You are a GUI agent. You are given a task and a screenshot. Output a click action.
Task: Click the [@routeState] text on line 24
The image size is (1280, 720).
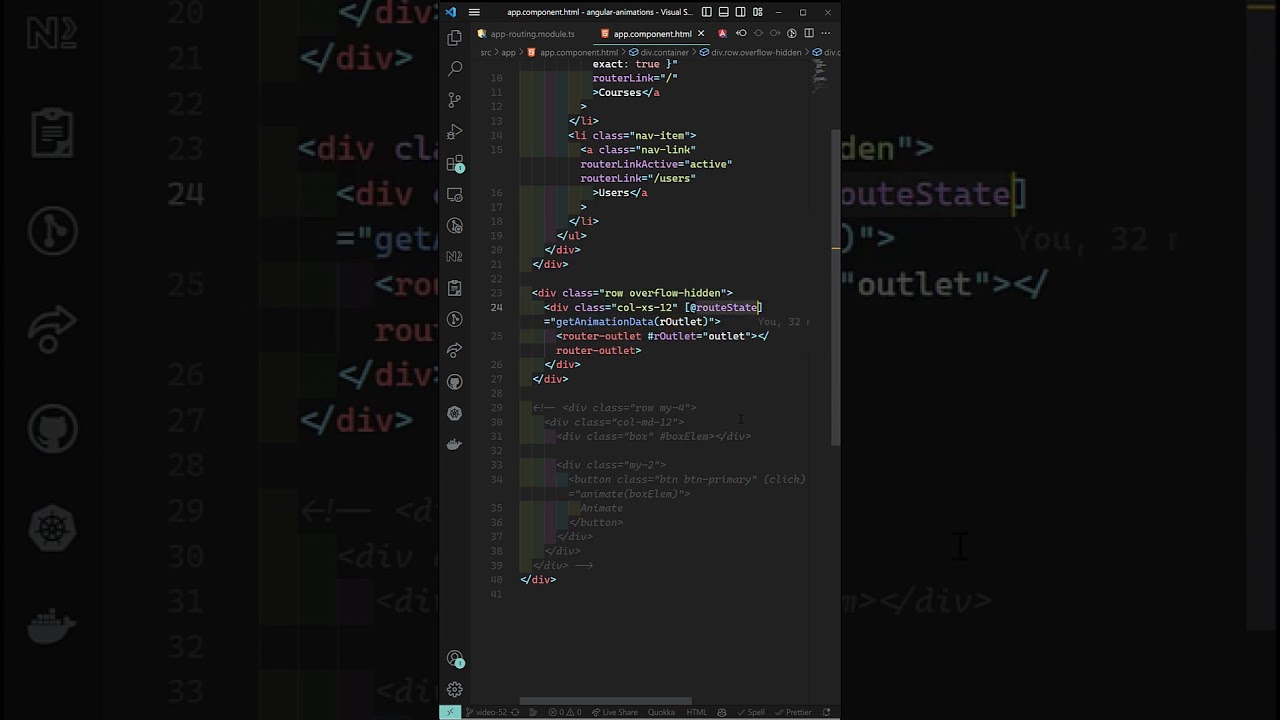click(723, 307)
